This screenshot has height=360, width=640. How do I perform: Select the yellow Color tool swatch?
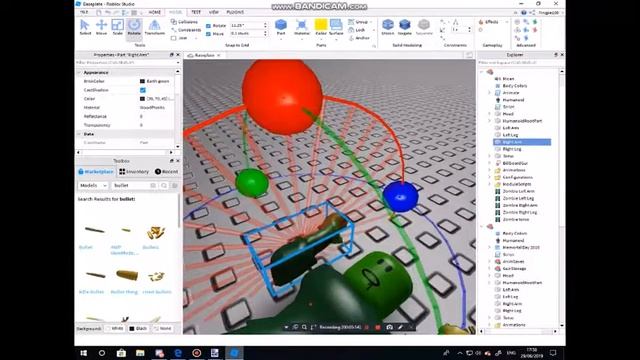click(321, 25)
